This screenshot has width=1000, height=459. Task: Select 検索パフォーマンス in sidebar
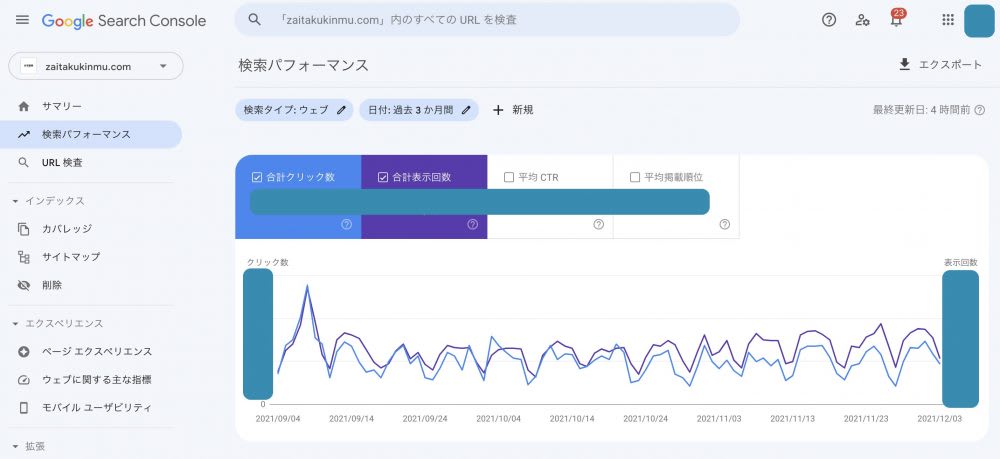pos(91,135)
